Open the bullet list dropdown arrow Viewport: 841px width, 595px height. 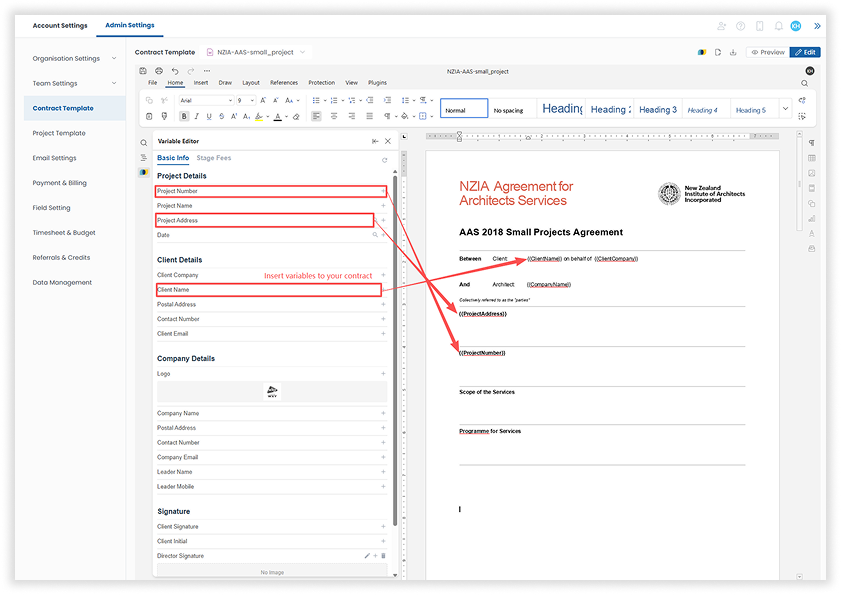(x=325, y=100)
